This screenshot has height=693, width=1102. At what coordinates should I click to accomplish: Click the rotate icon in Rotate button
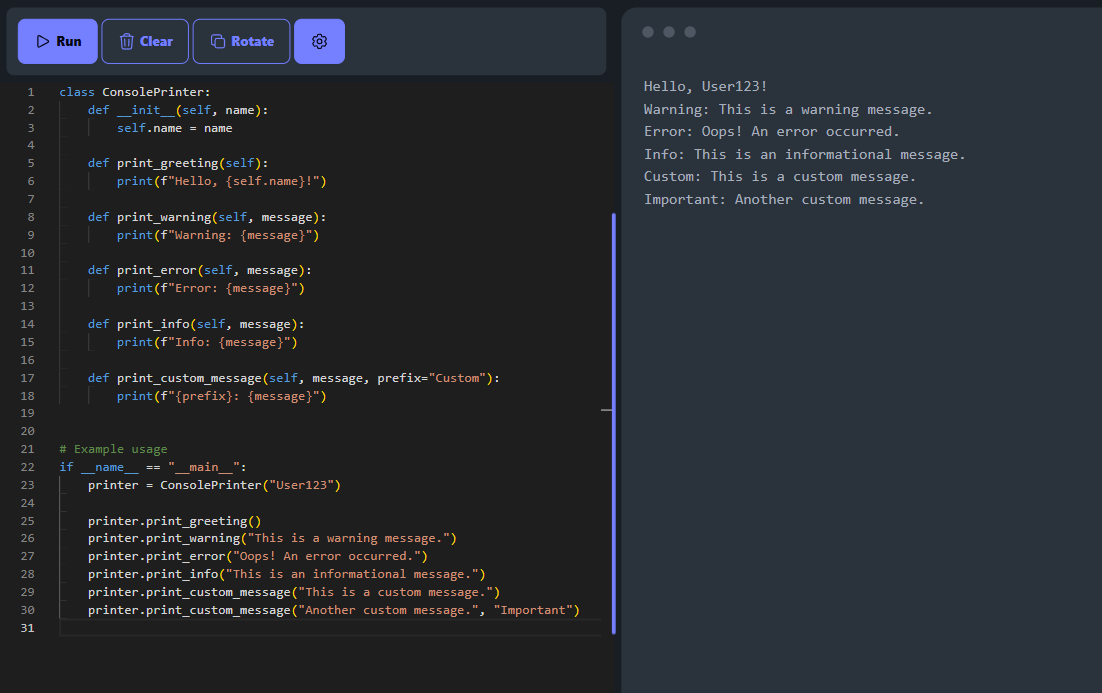218,41
